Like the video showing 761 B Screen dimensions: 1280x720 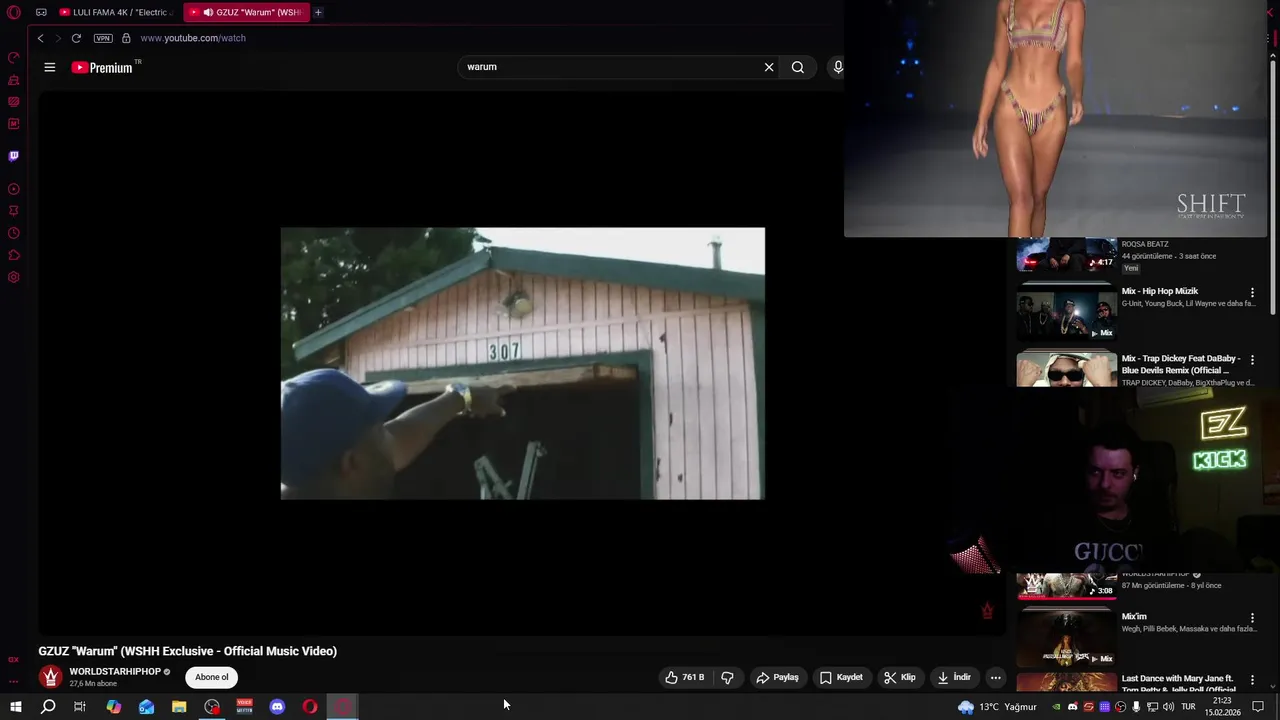(x=685, y=677)
